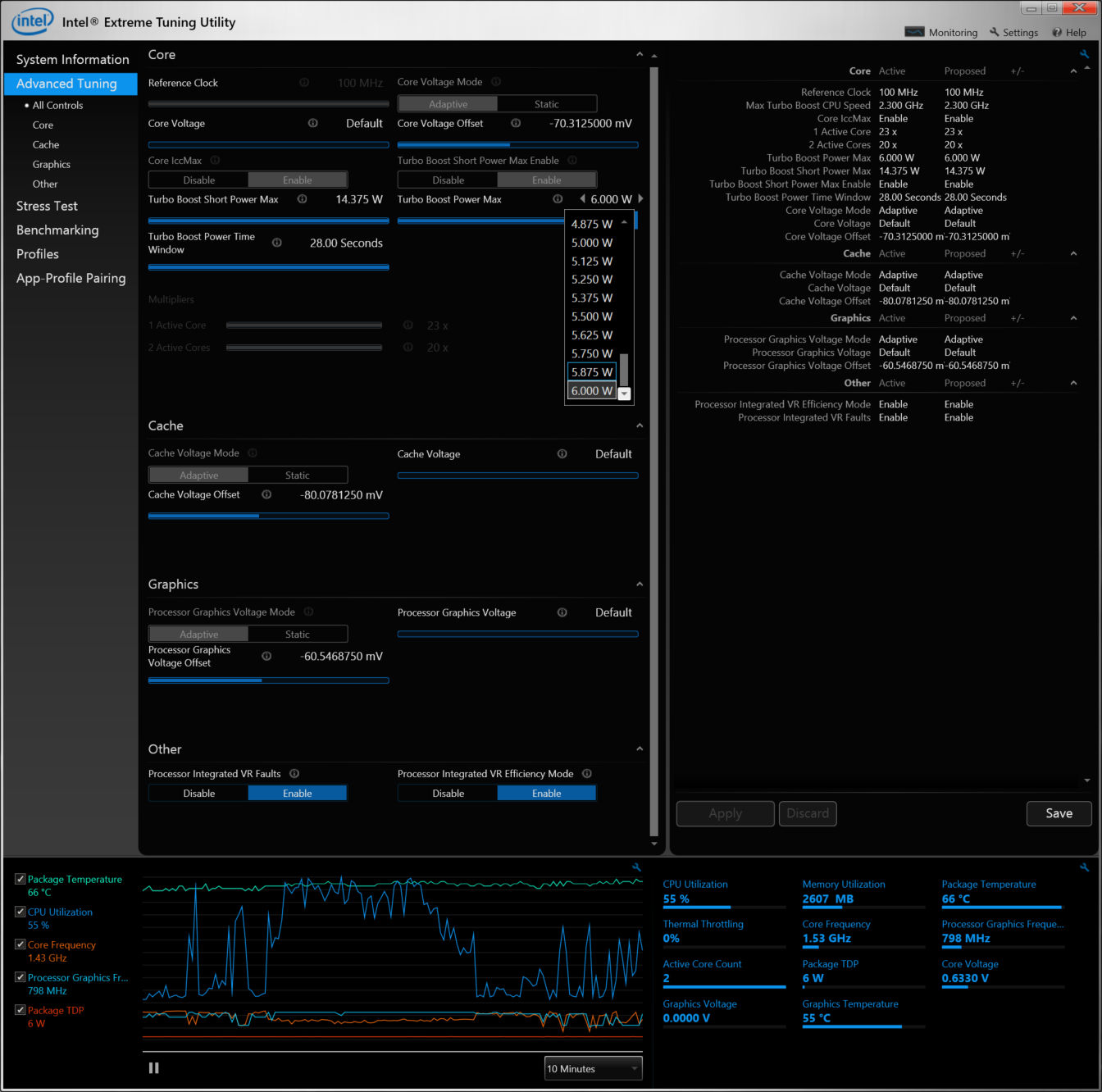Uncheck Package TDP graph checkbox
This screenshot has height=1092, width=1102.
(20, 1010)
